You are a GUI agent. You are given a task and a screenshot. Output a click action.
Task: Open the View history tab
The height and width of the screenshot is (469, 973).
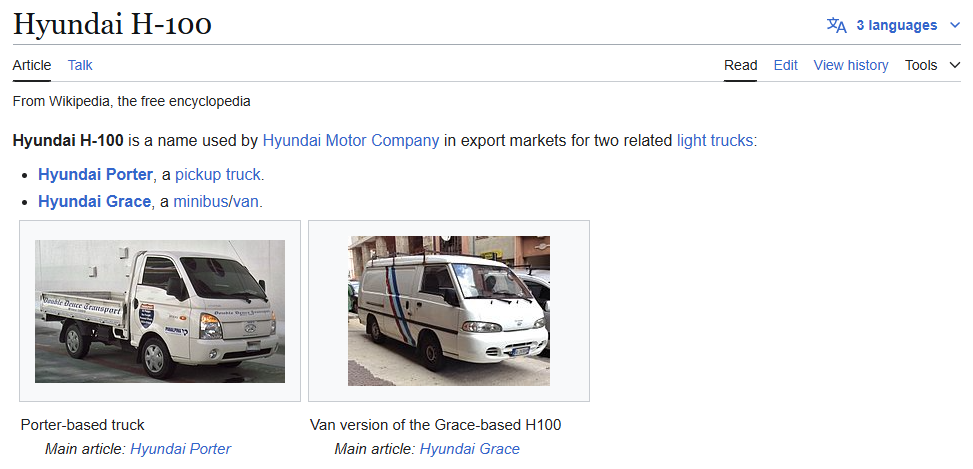coord(851,65)
